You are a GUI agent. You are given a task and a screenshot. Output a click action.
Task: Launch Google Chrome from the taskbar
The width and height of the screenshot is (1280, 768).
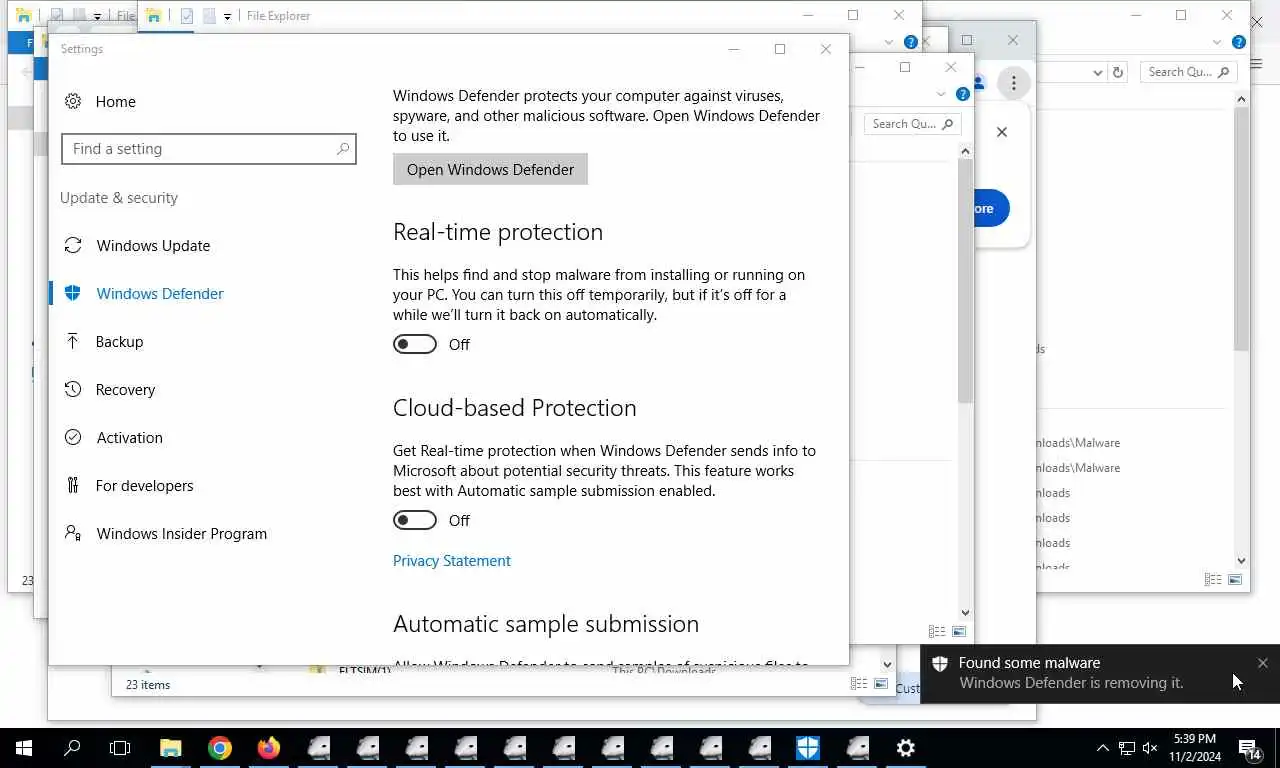click(x=220, y=748)
